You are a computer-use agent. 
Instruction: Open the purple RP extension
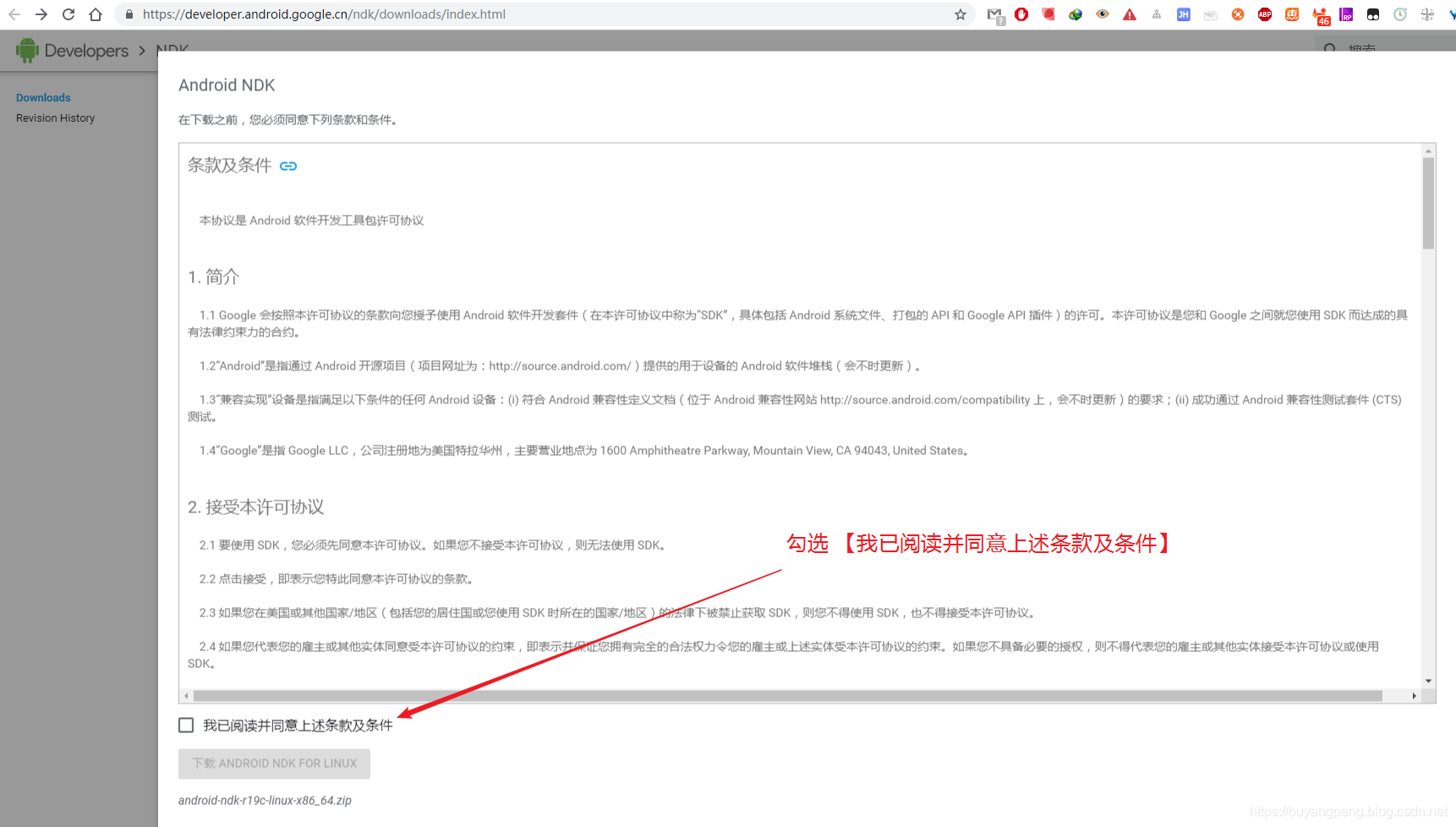click(1346, 14)
